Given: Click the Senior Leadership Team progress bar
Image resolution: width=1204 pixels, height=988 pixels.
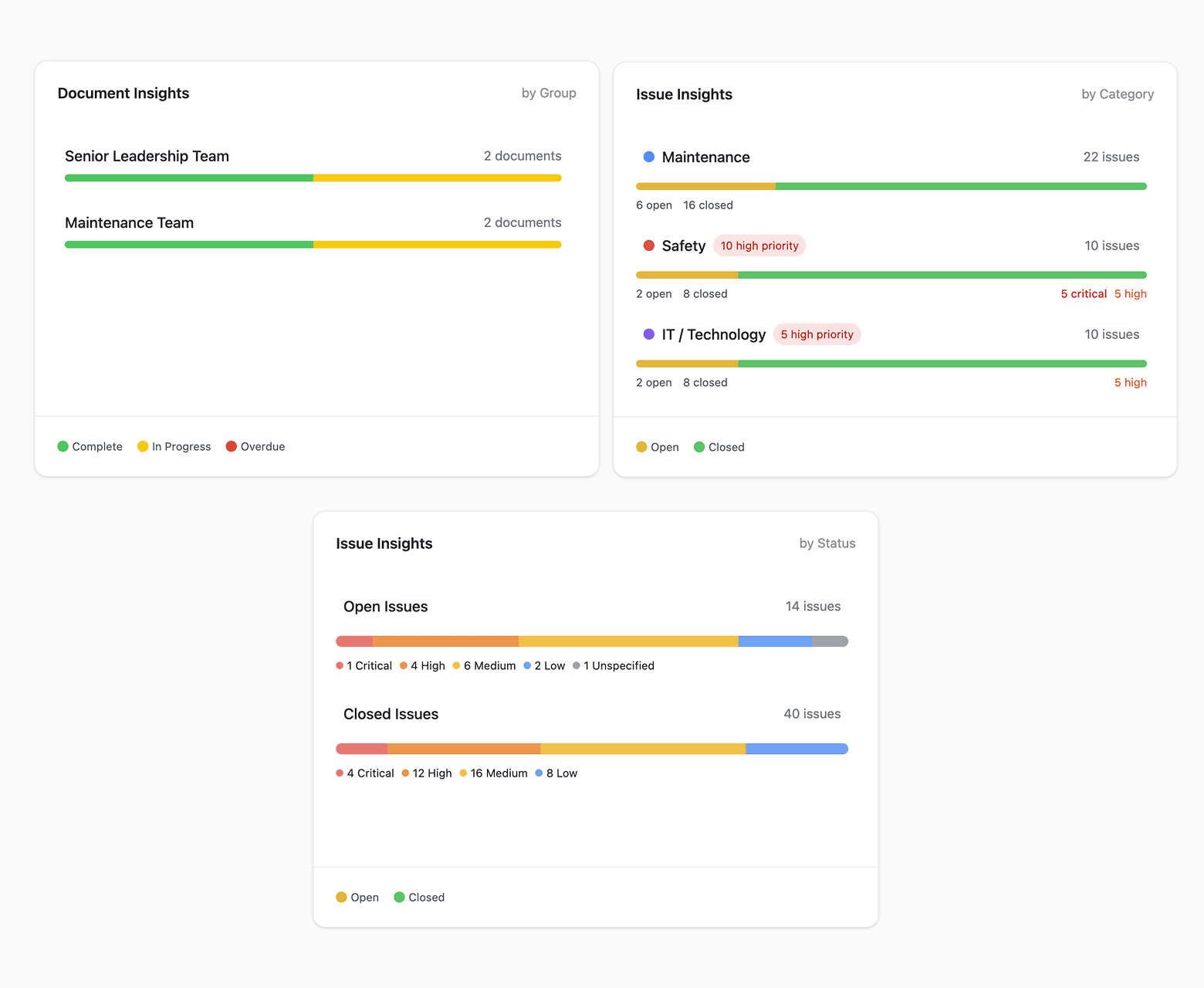Looking at the screenshot, I should pos(313,178).
